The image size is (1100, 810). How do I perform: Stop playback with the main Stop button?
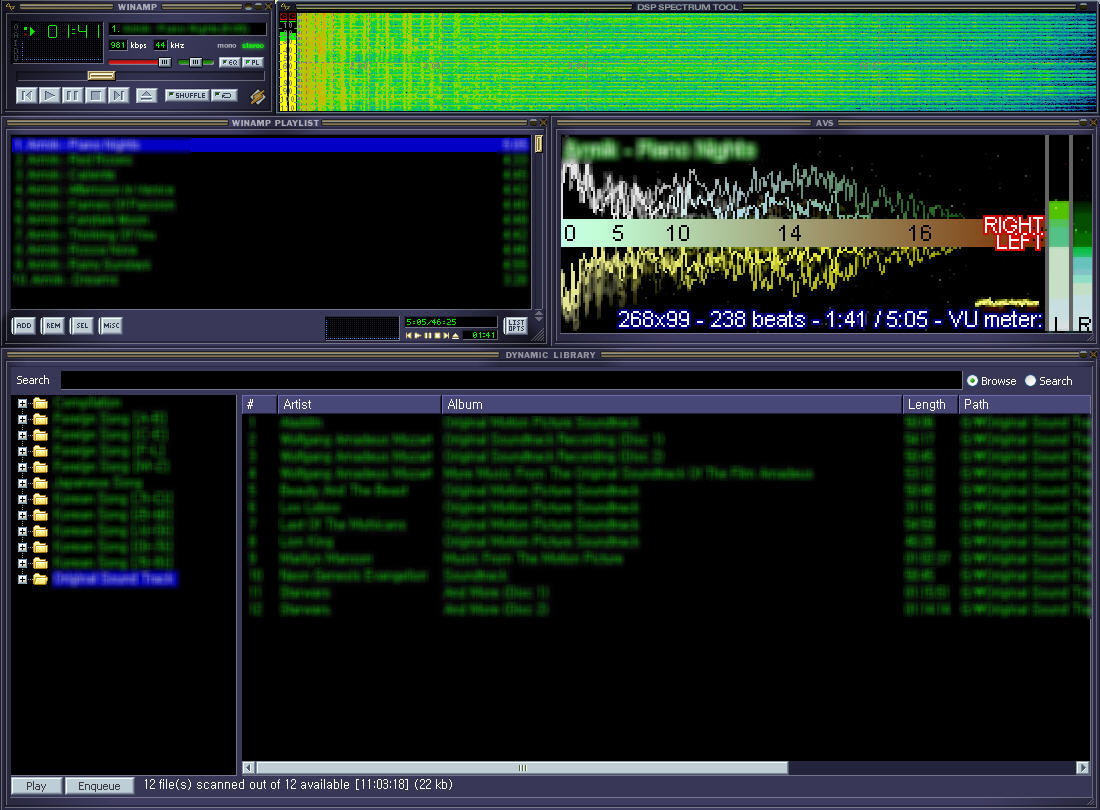pos(95,95)
